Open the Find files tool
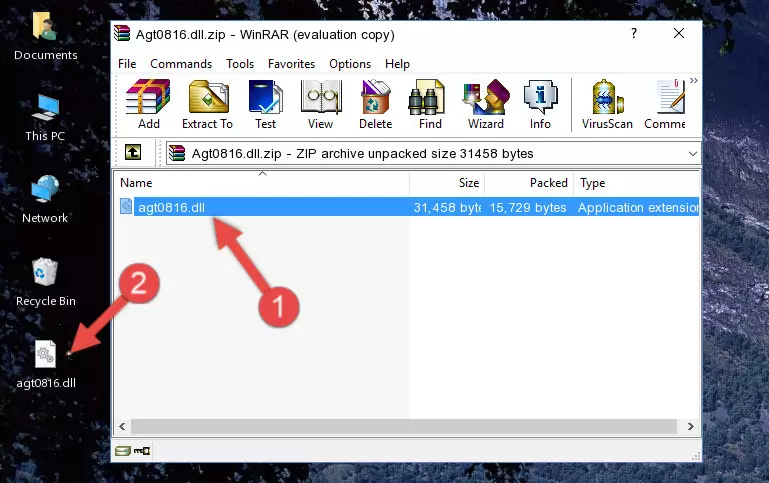Screen dimensions: 769x483 coord(430,104)
